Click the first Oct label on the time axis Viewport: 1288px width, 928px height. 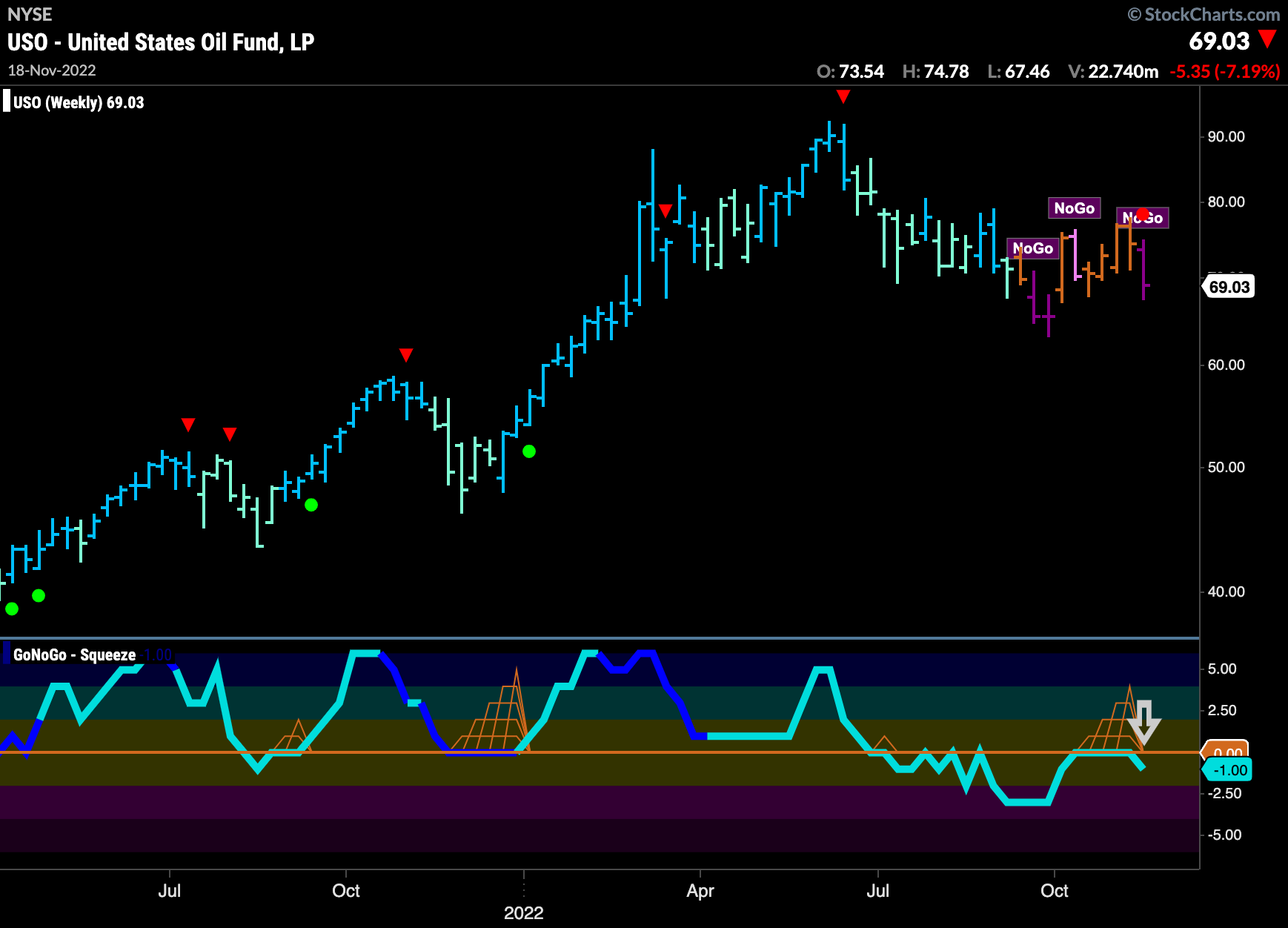pos(346,890)
